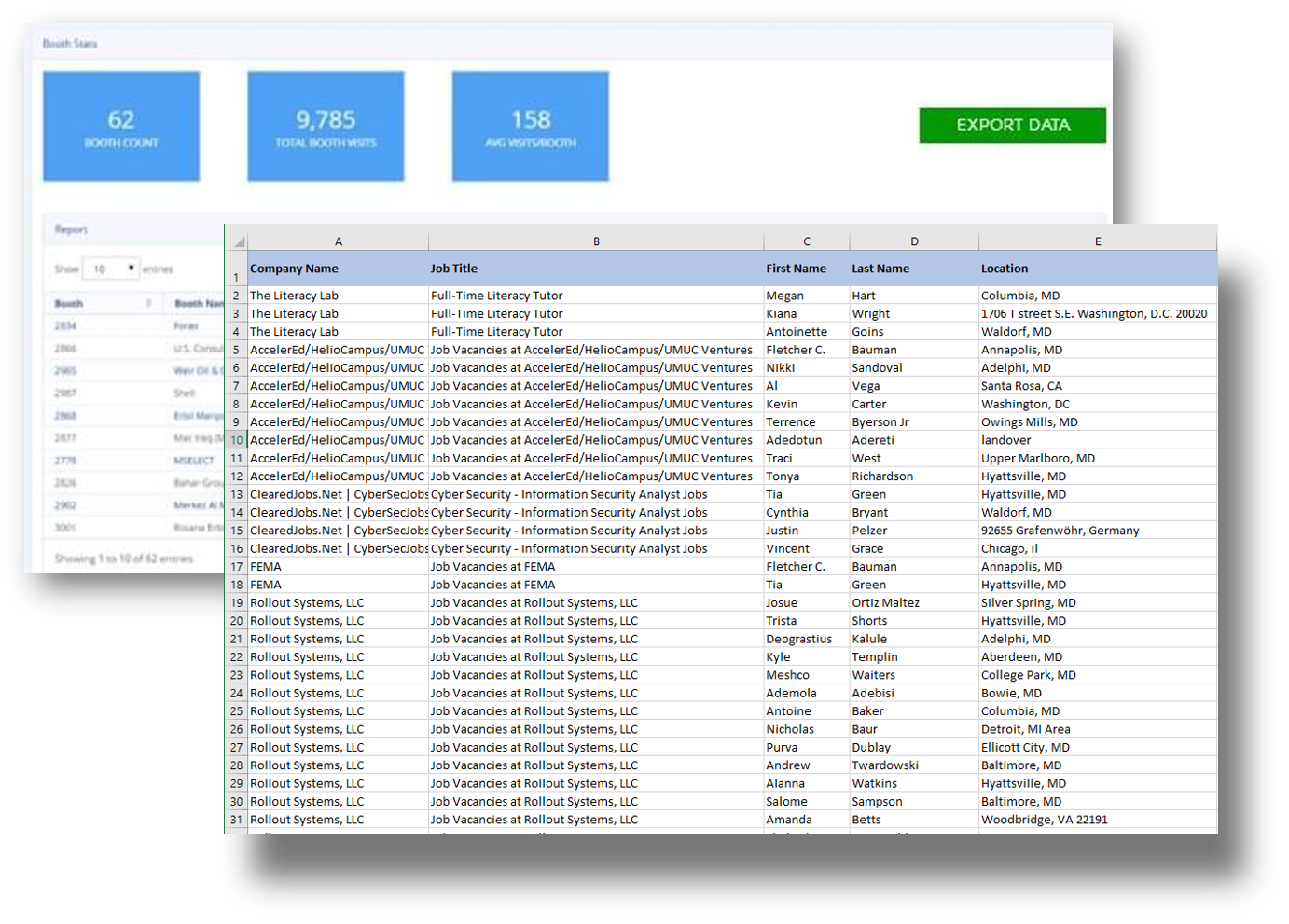The image size is (1289, 924).
Task: Select row 1 header in the spreadsheet
Action: [x=236, y=269]
